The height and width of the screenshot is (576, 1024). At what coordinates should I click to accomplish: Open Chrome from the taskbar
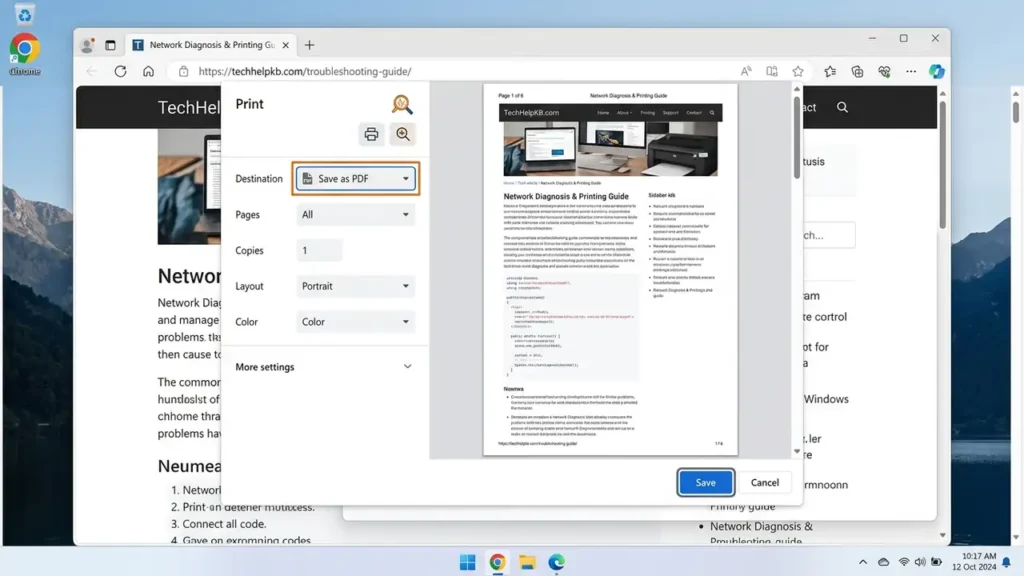pos(498,562)
